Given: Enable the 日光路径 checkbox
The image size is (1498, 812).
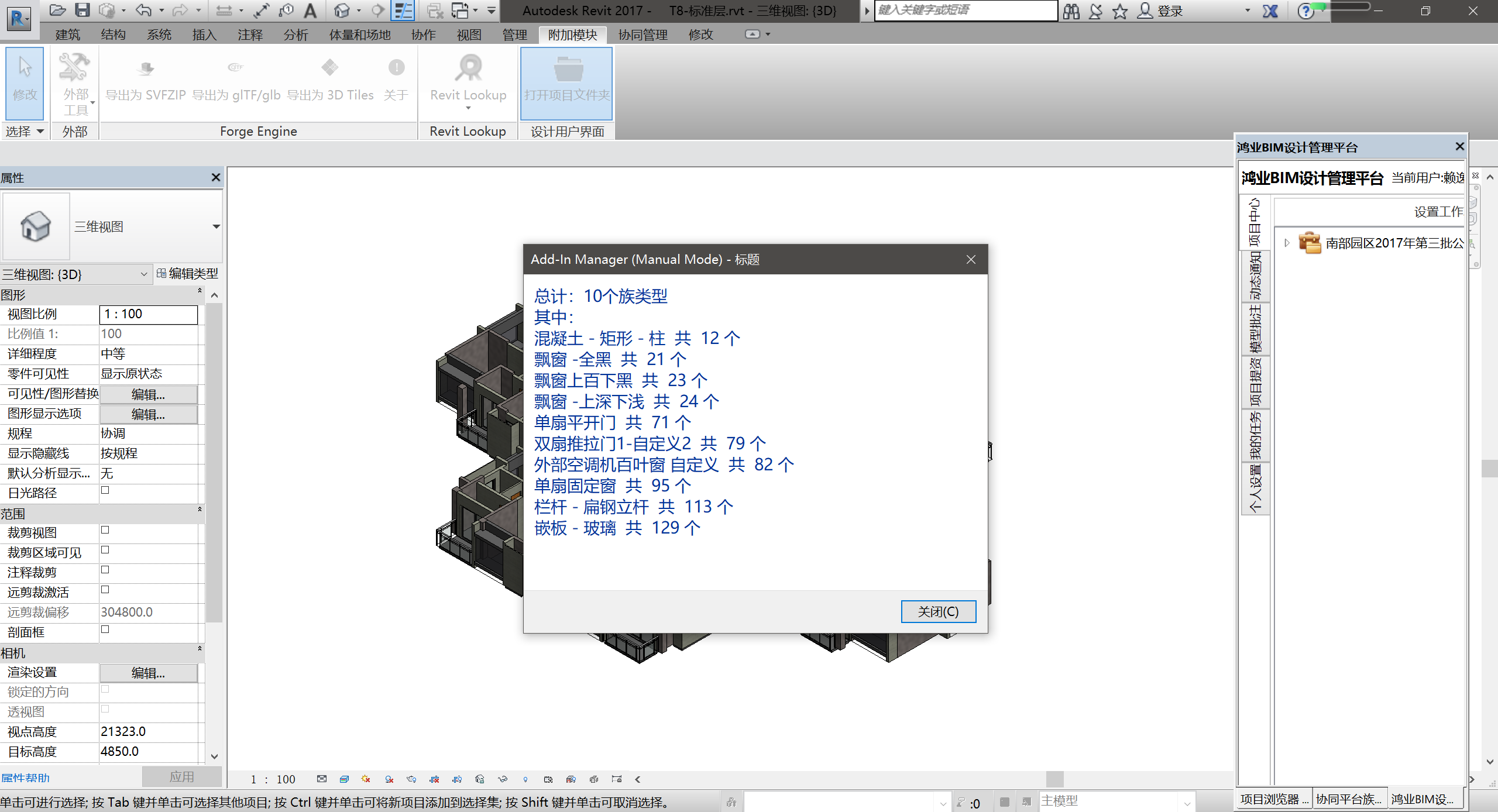Looking at the screenshot, I should [x=105, y=490].
